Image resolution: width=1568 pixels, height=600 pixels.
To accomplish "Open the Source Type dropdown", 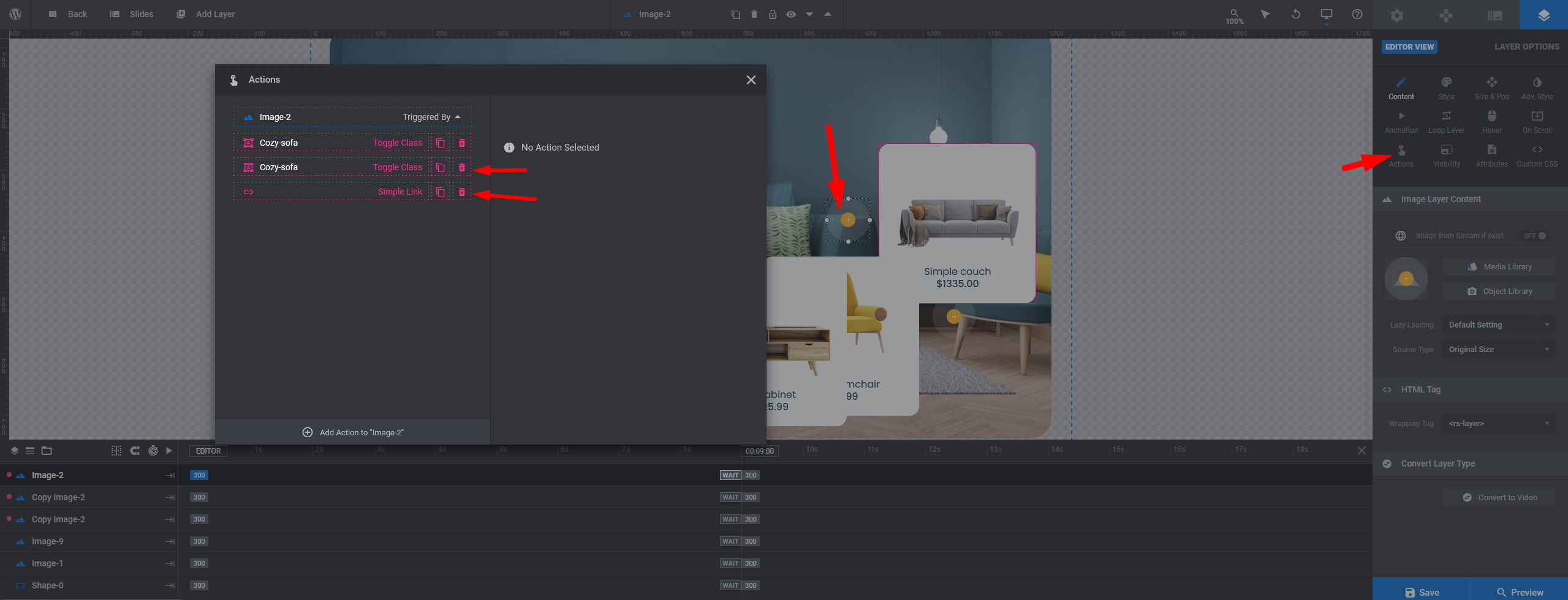I will [1498, 350].
